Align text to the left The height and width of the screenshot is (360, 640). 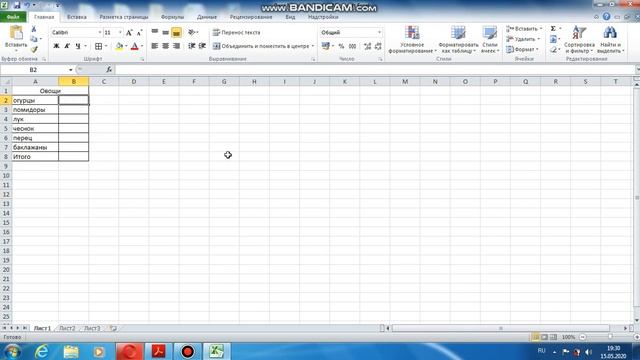(155, 46)
